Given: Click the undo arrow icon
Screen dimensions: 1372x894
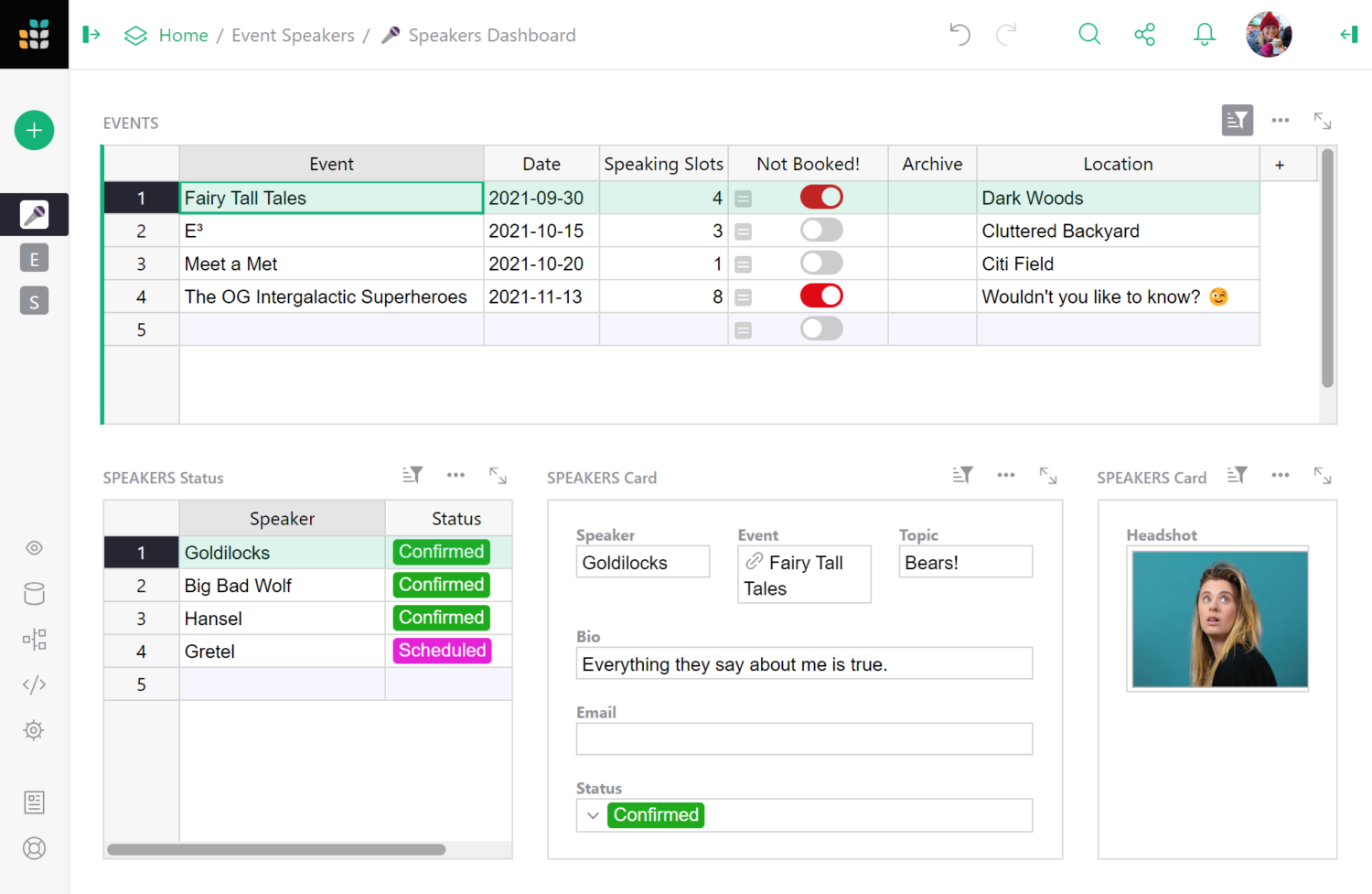Looking at the screenshot, I should point(959,35).
